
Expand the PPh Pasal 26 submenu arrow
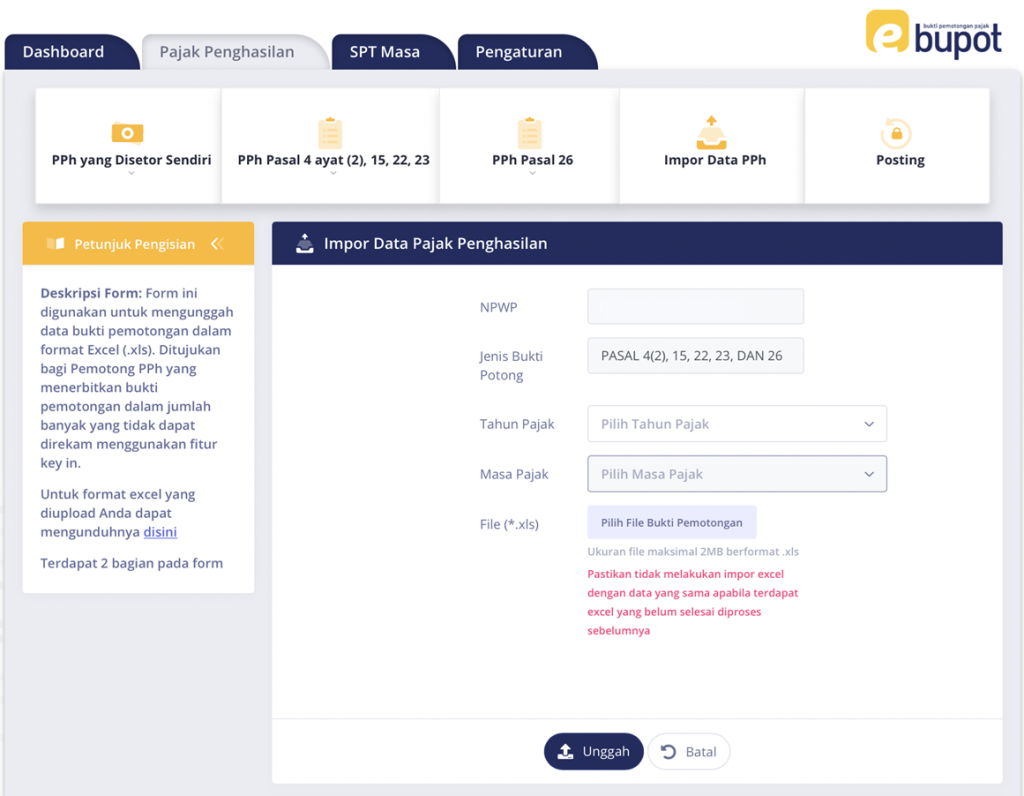click(x=532, y=174)
